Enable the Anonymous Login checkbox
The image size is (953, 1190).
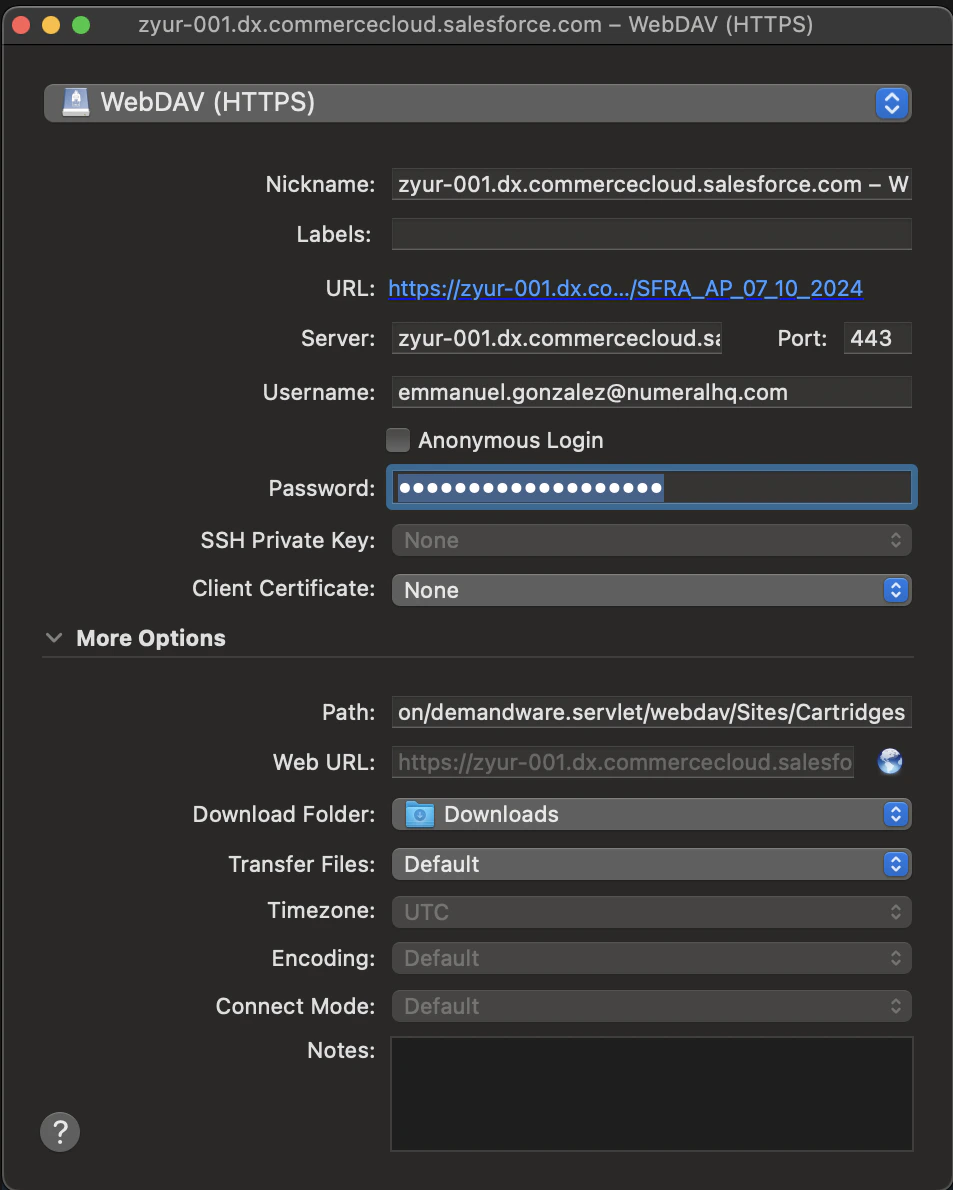click(398, 439)
